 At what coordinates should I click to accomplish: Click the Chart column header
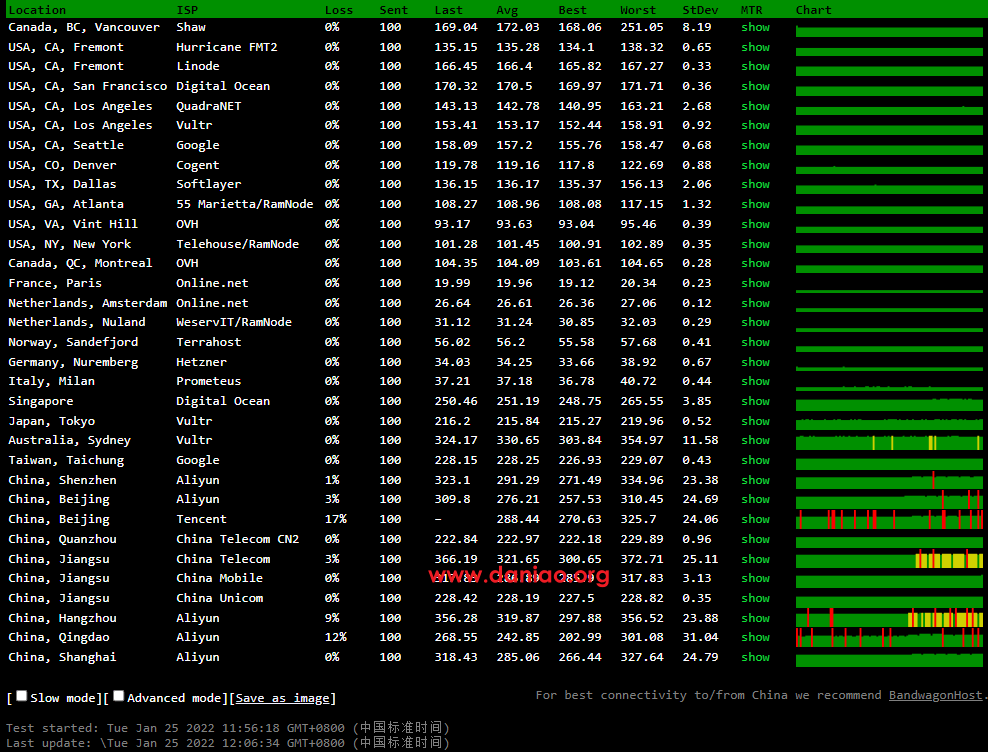click(813, 10)
